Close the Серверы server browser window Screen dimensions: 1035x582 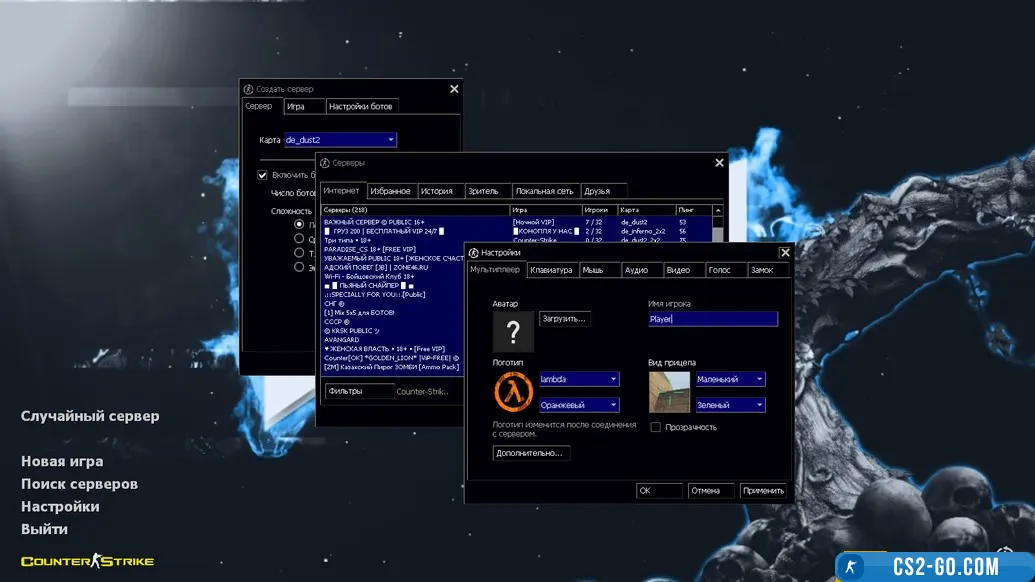[719, 162]
